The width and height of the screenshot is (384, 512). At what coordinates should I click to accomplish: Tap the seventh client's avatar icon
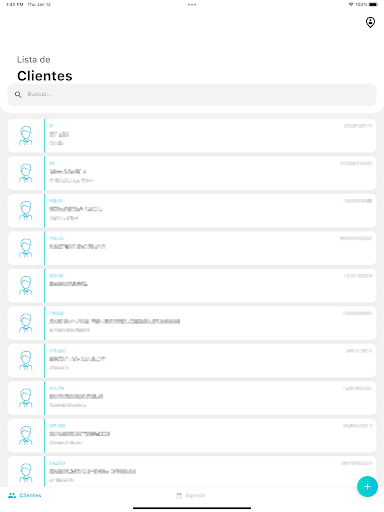tap(26, 360)
